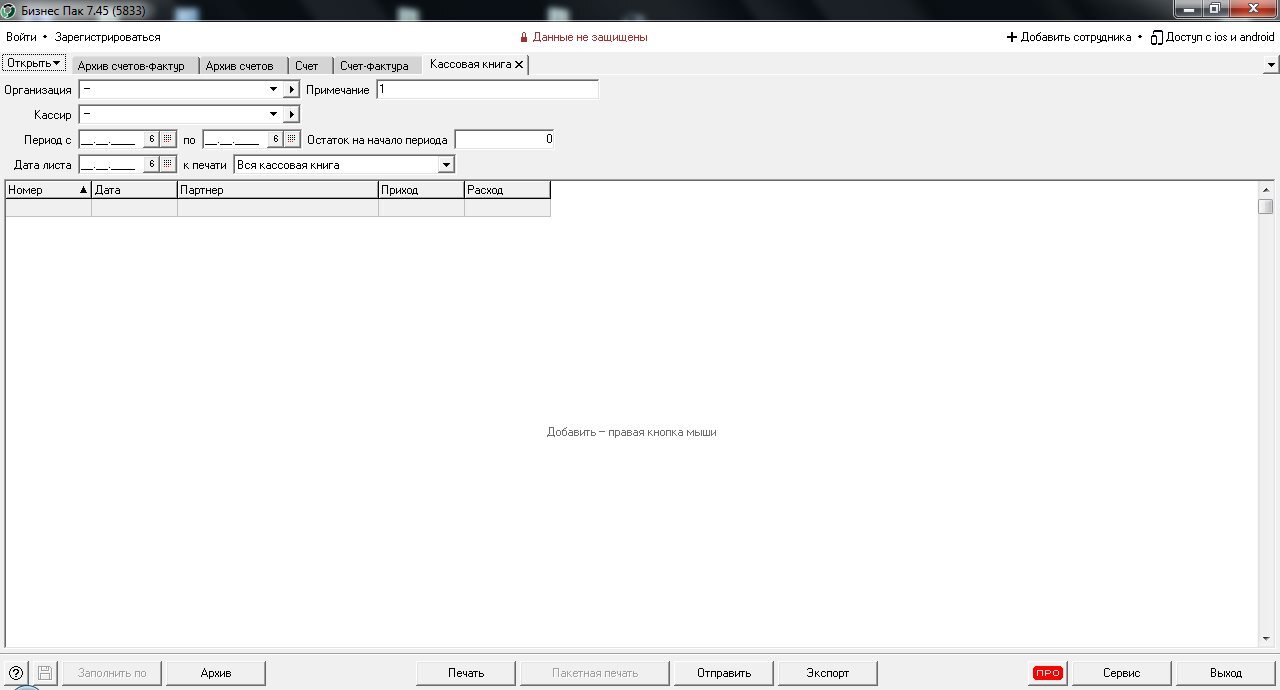Screen dimensions: 1280x690
Task: Click the Войти link
Action: tap(21, 37)
